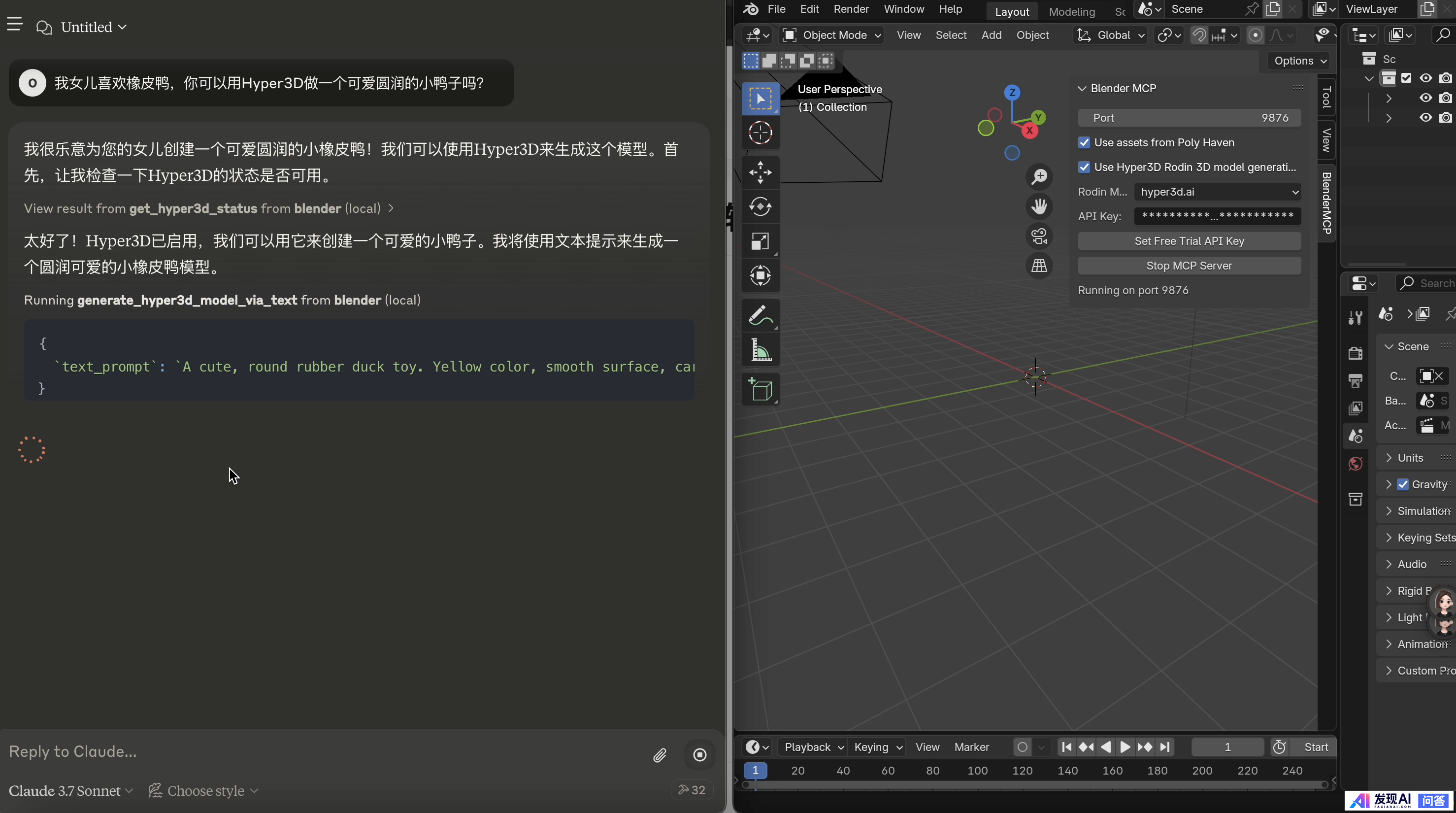Activate the Move tool
Viewport: 1456px width, 813px height.
[760, 172]
